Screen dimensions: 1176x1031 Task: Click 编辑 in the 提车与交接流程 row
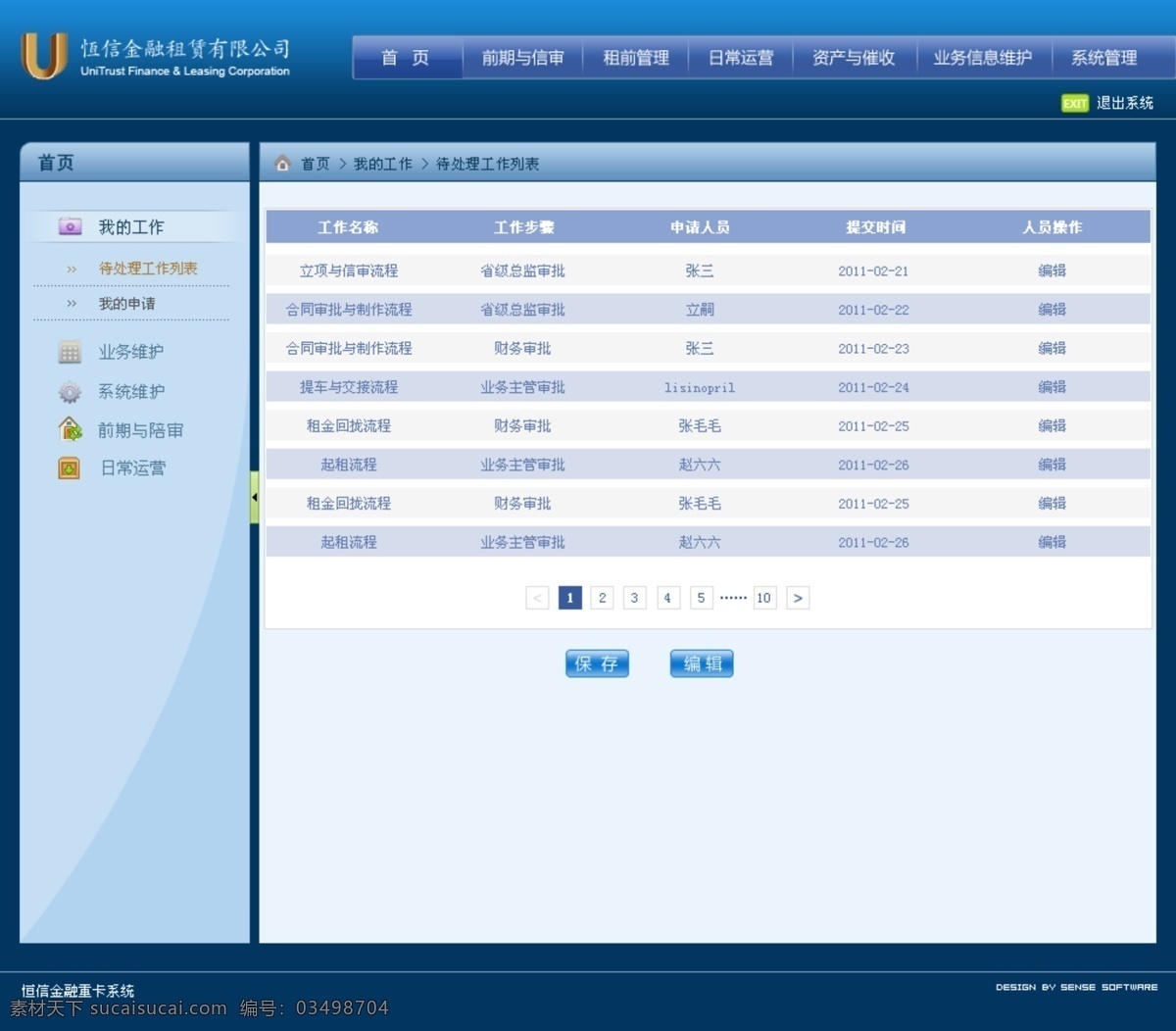pyautogui.click(x=1052, y=387)
